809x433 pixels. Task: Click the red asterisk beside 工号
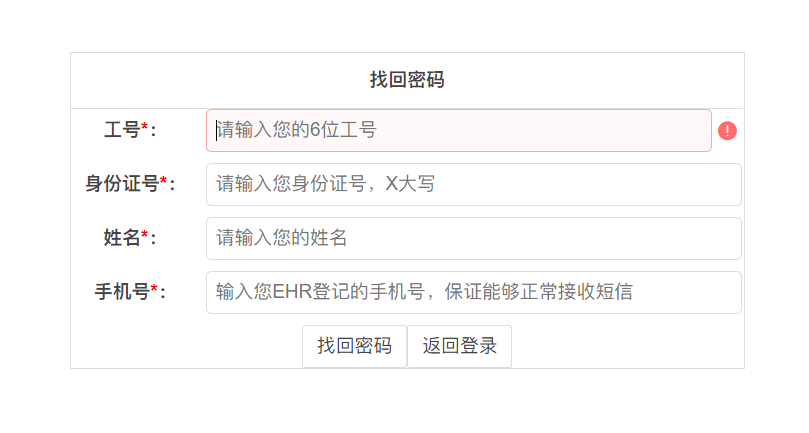click(x=144, y=126)
